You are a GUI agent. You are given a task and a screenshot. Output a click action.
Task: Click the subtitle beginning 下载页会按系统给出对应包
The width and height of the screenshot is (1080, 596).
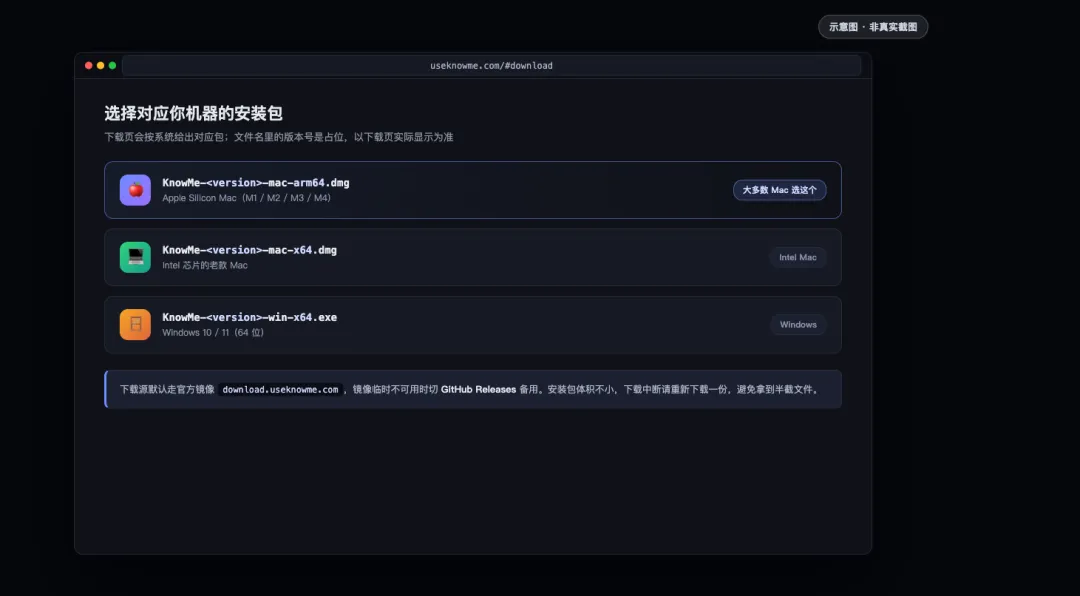coord(279,137)
